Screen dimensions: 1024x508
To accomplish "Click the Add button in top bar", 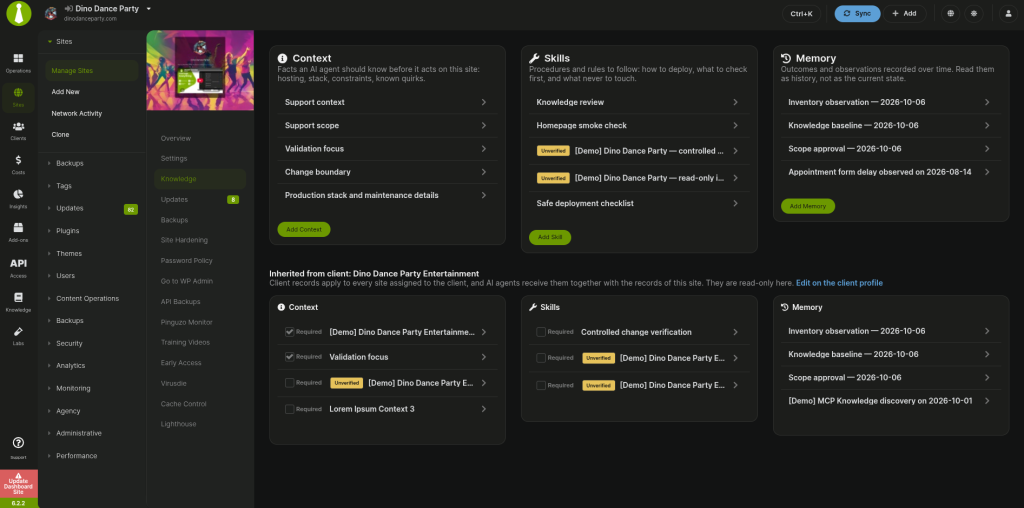I will pos(904,14).
